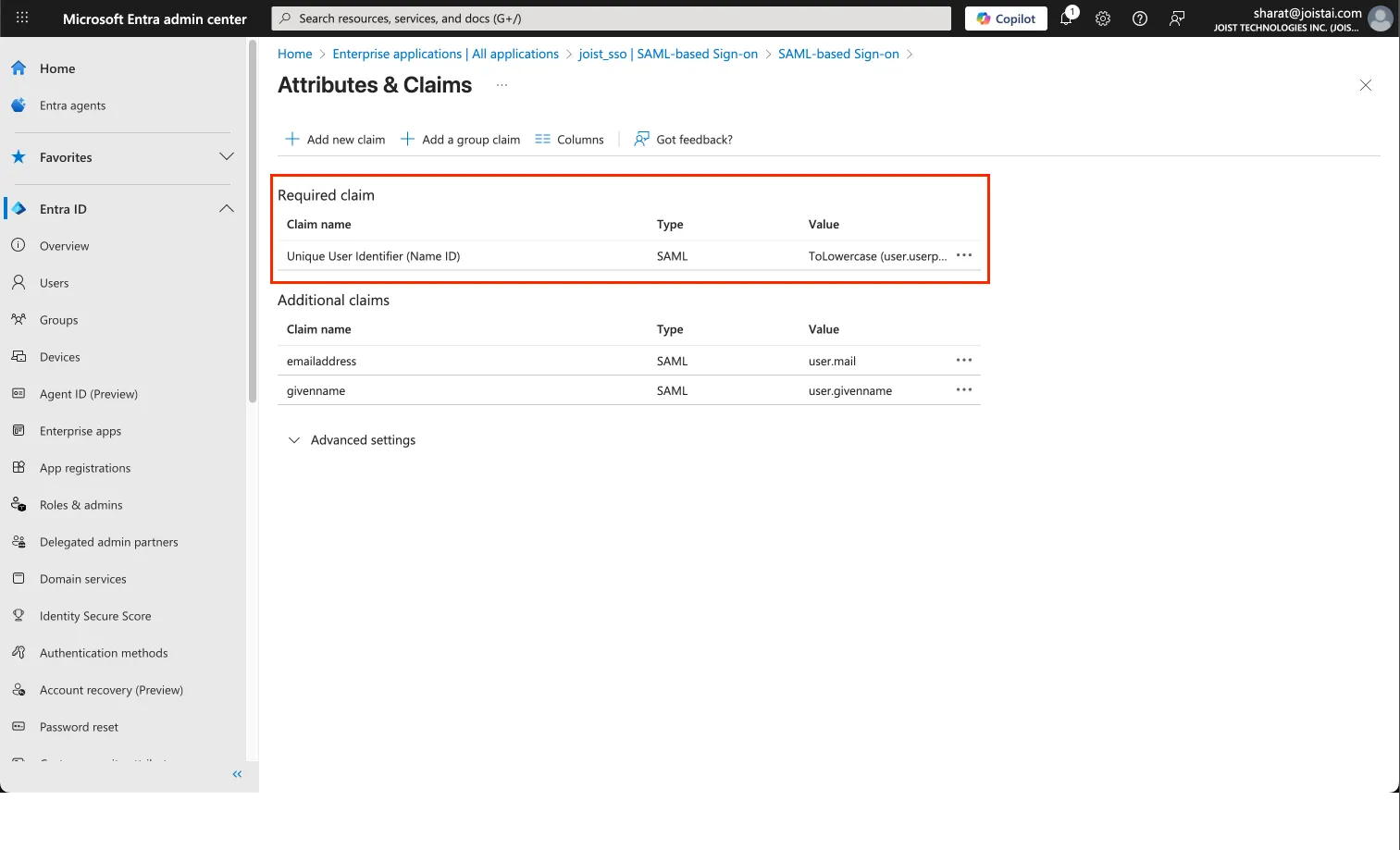Select the givenname claim row
Image resolution: width=1400 pixels, height=850 pixels.
[x=628, y=390]
